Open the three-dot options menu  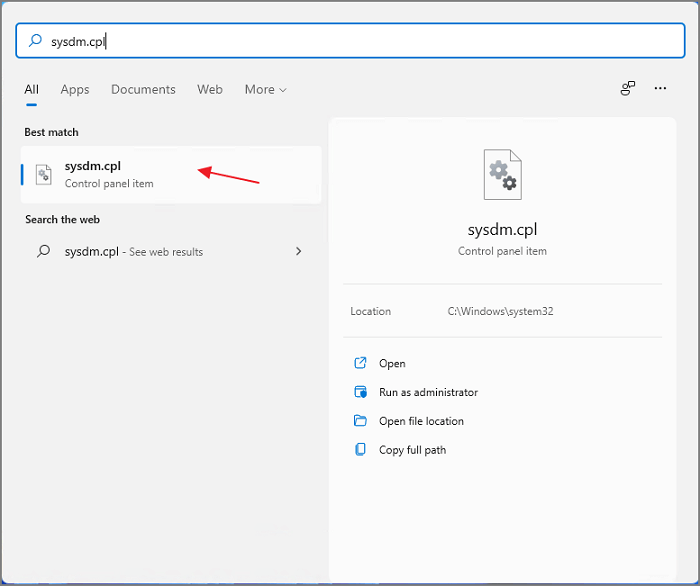pos(660,89)
